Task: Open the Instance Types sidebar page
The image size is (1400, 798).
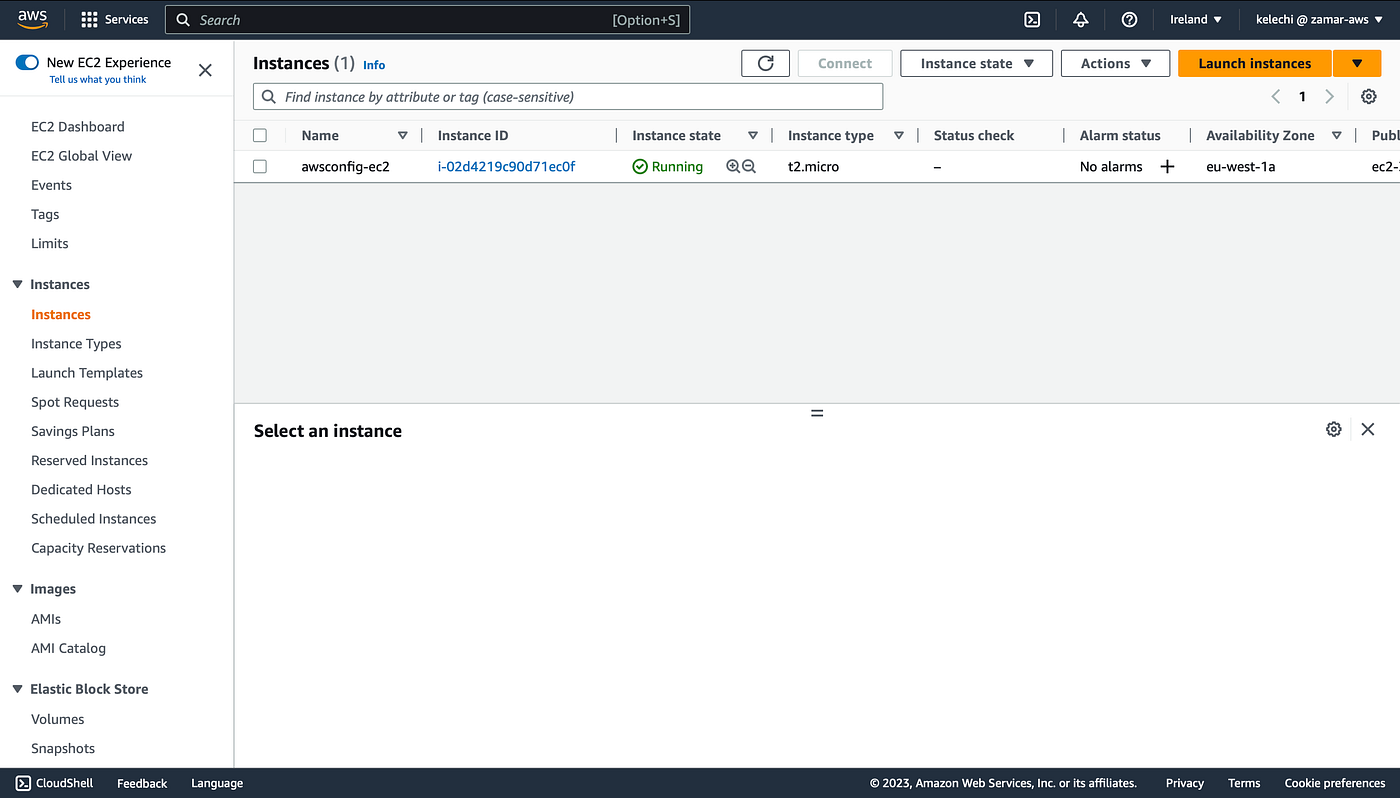Action: (76, 343)
